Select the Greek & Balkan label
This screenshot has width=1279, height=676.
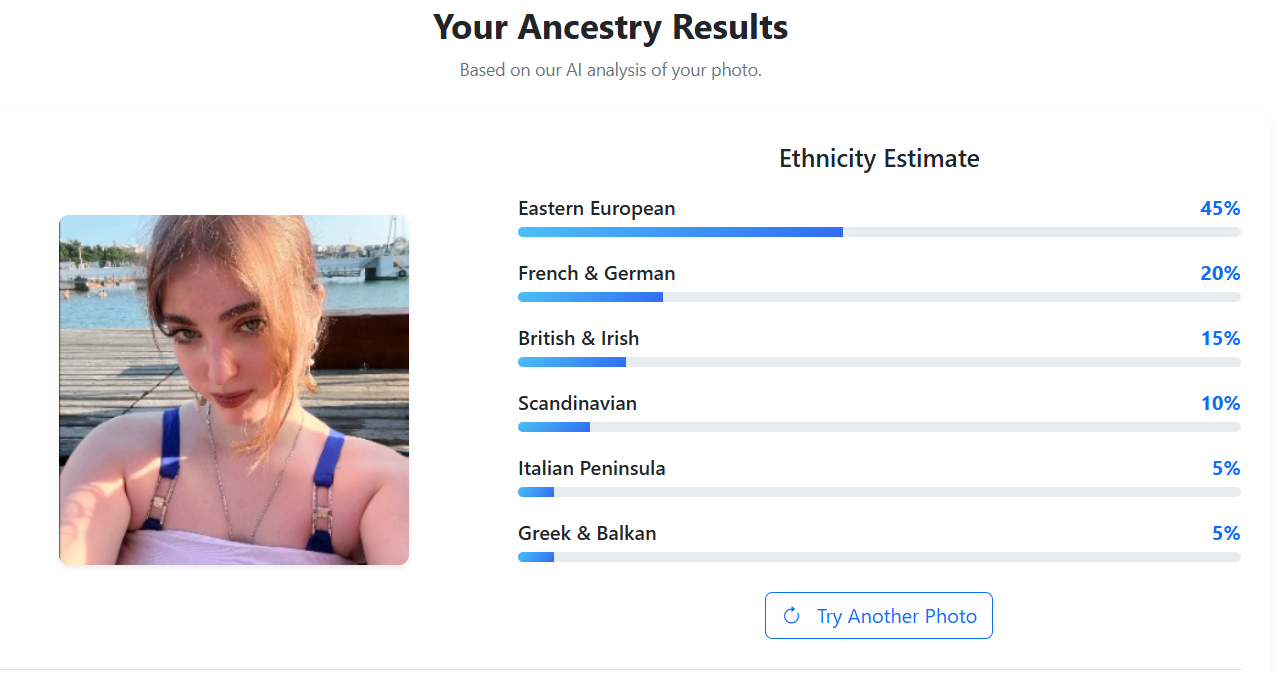(x=587, y=533)
